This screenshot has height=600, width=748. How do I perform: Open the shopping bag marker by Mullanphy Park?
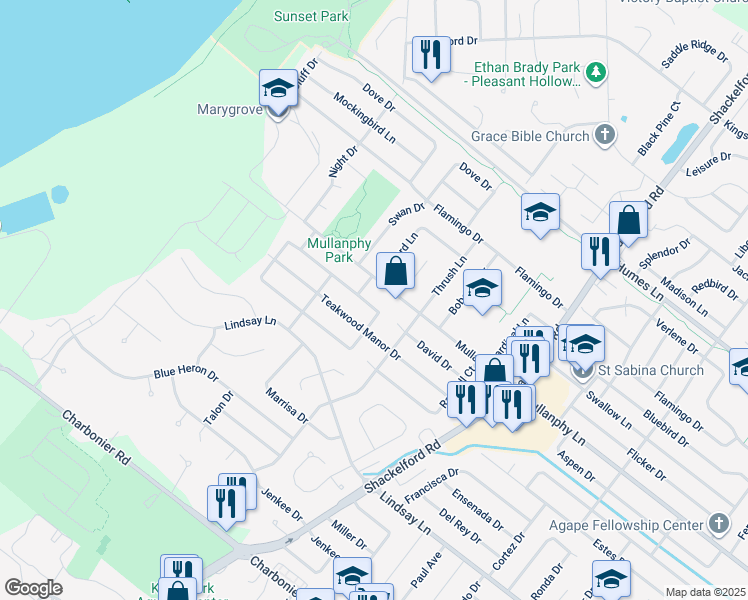[x=396, y=271]
